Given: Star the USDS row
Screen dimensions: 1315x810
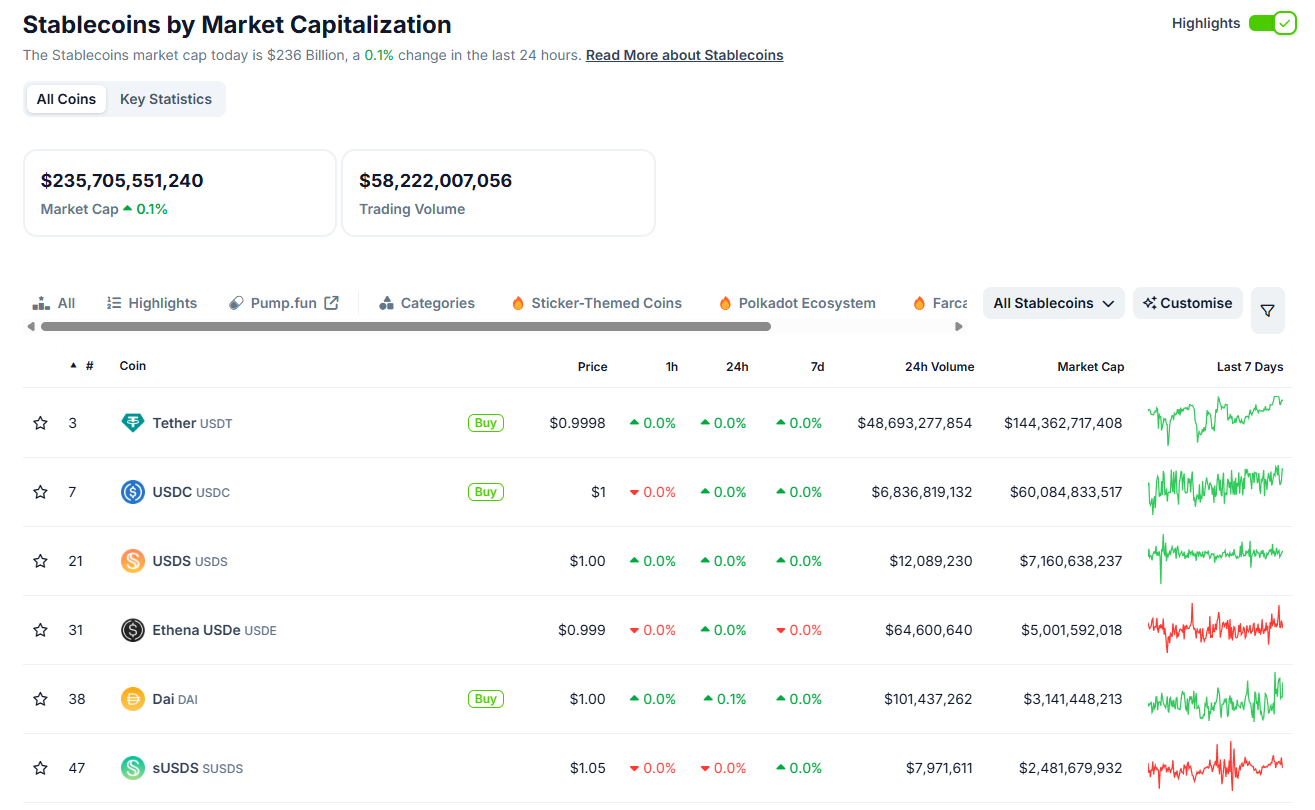Looking at the screenshot, I should [40, 561].
